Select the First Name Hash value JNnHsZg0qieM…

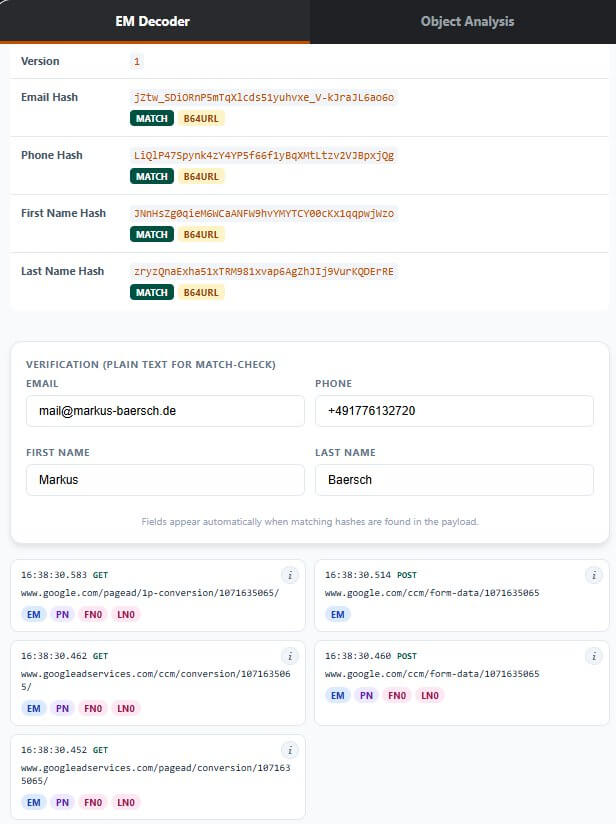[x=264, y=213]
